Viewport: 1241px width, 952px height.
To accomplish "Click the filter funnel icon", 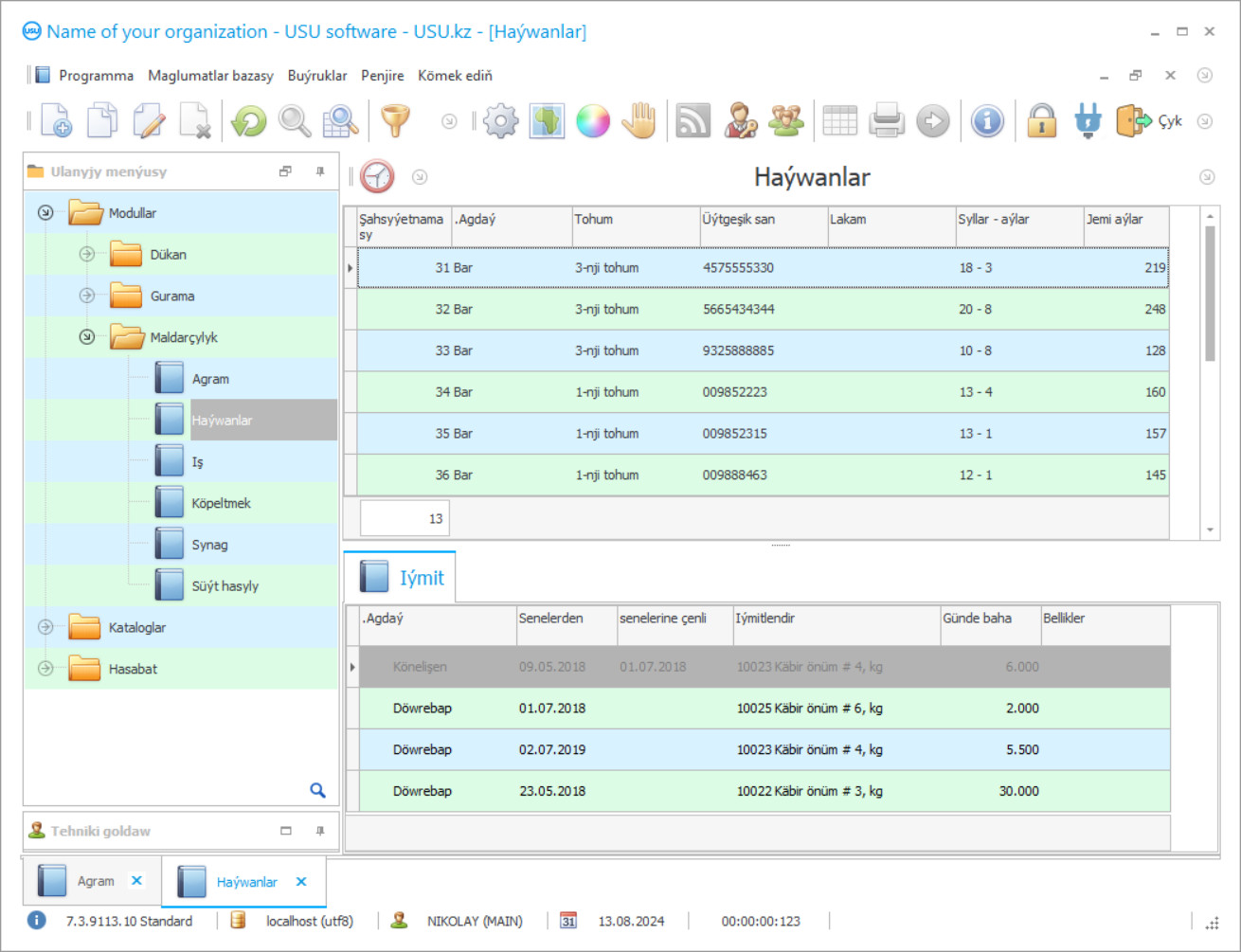I will pyautogui.click(x=395, y=121).
